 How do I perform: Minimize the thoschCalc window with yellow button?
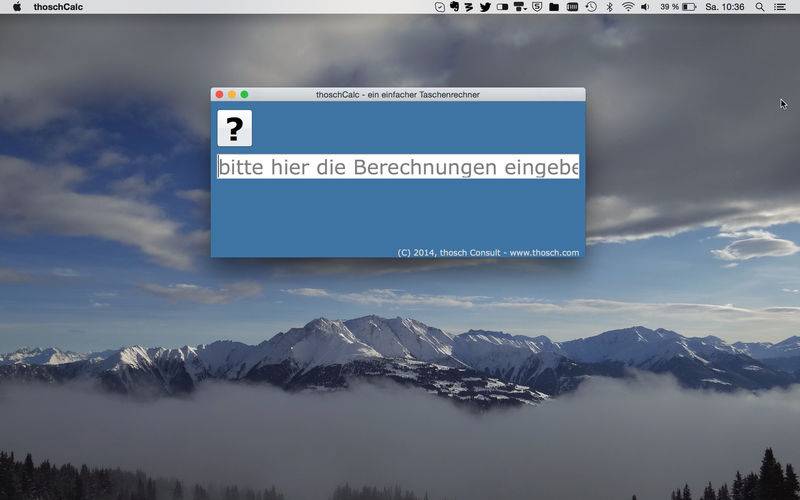tap(232, 94)
